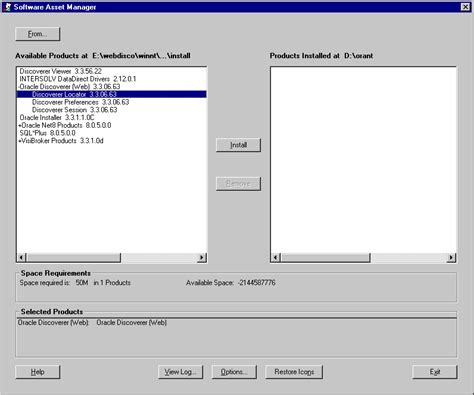Open the Options... dialog
This screenshot has height=395, width=474.
tap(234, 372)
